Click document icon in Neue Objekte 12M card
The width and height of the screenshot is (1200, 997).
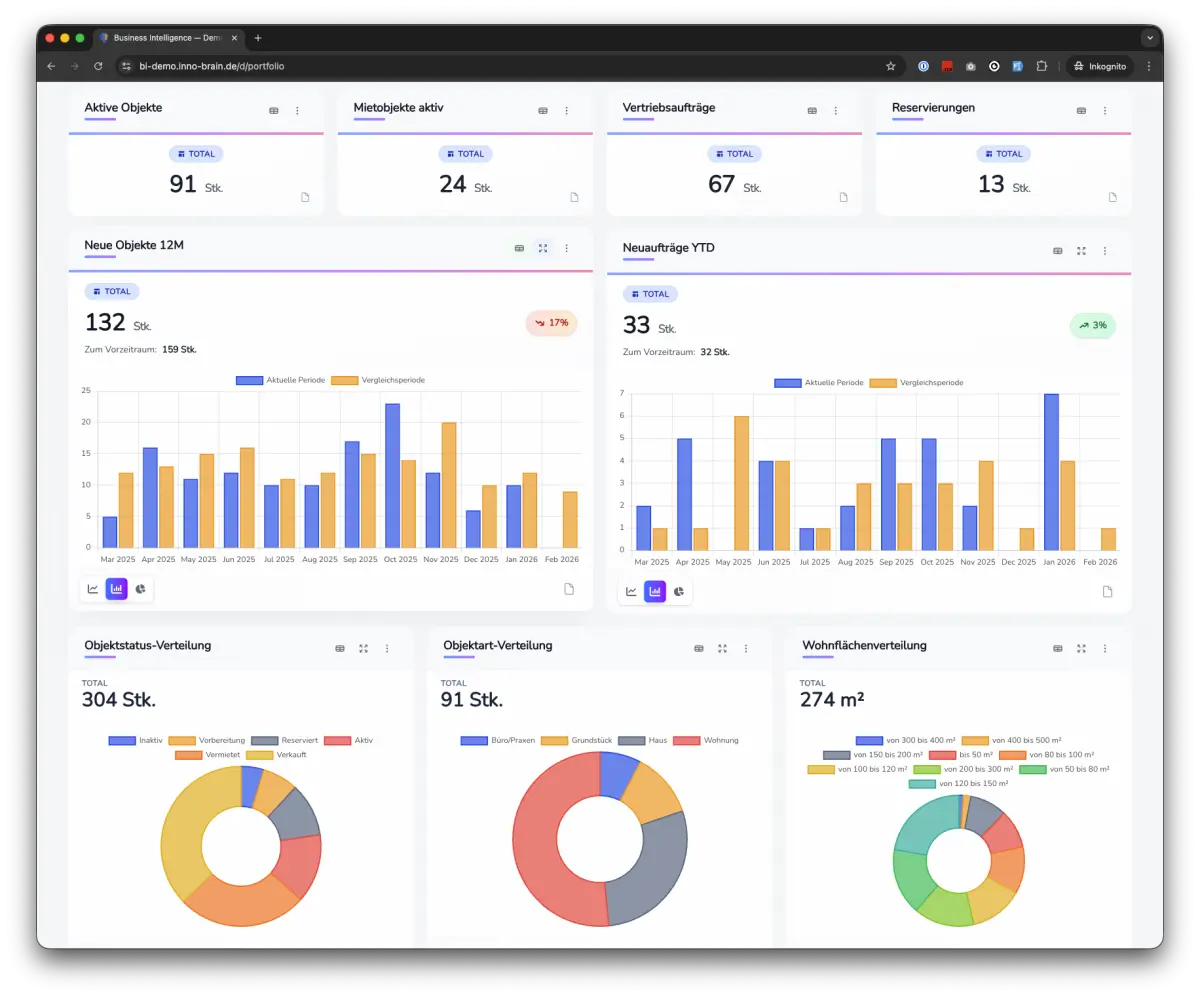[569, 589]
